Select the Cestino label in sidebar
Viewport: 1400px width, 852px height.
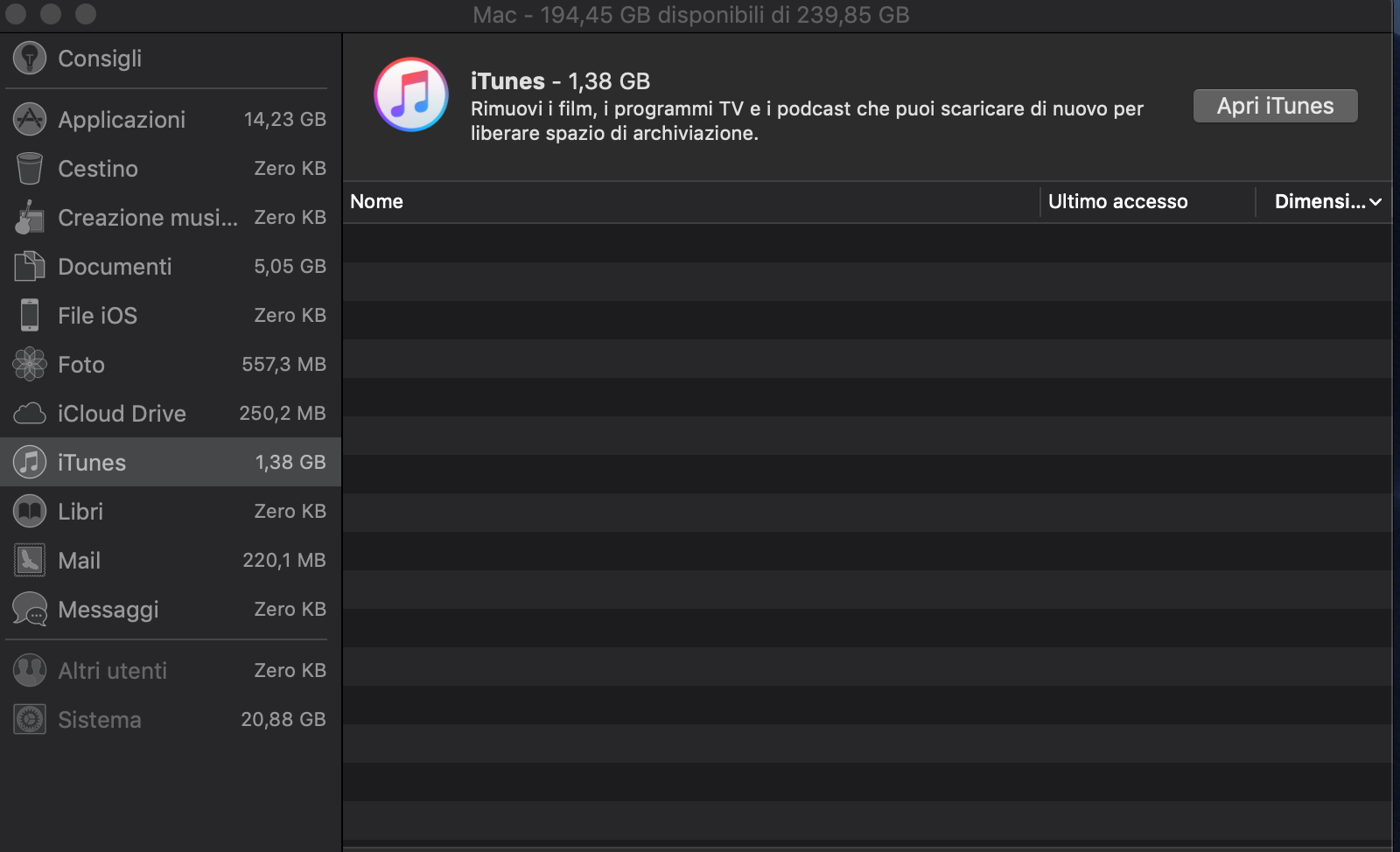click(98, 169)
